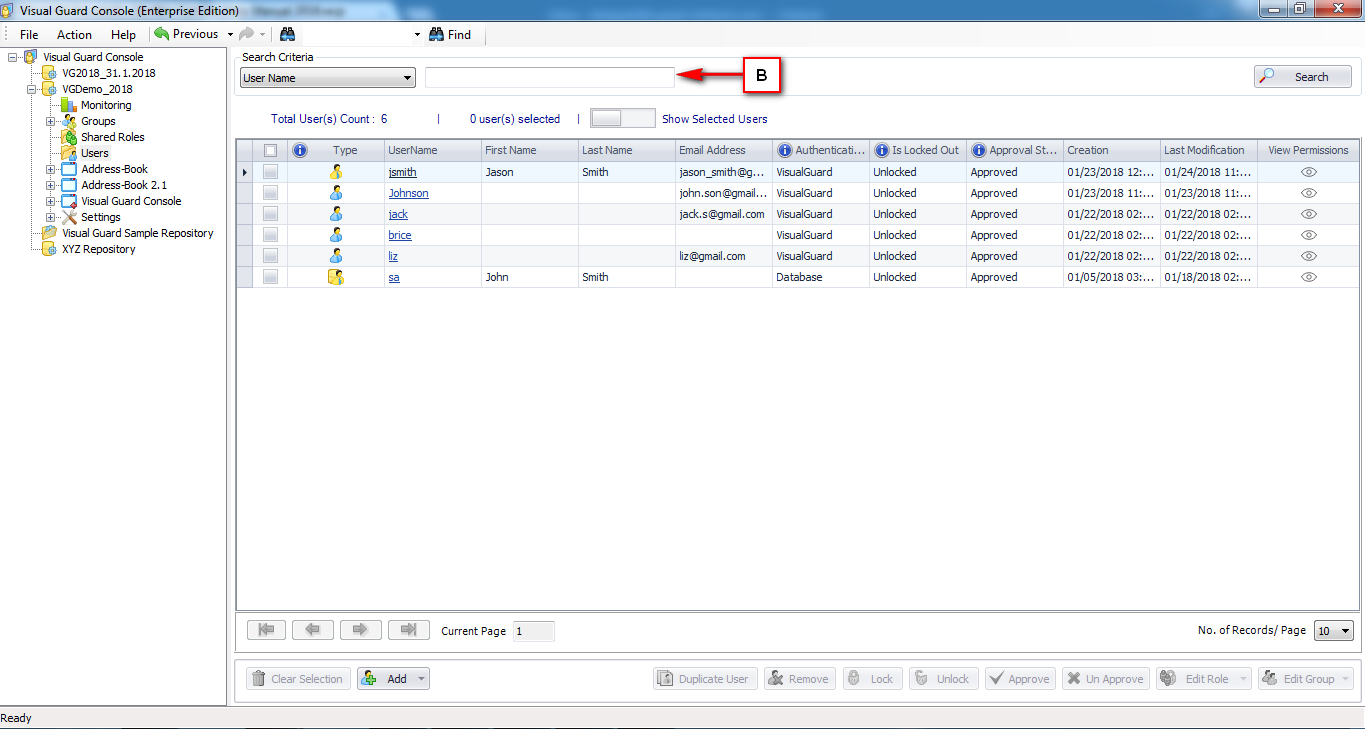
Task: Enable the Show Selected Users switch
Action: click(622, 118)
